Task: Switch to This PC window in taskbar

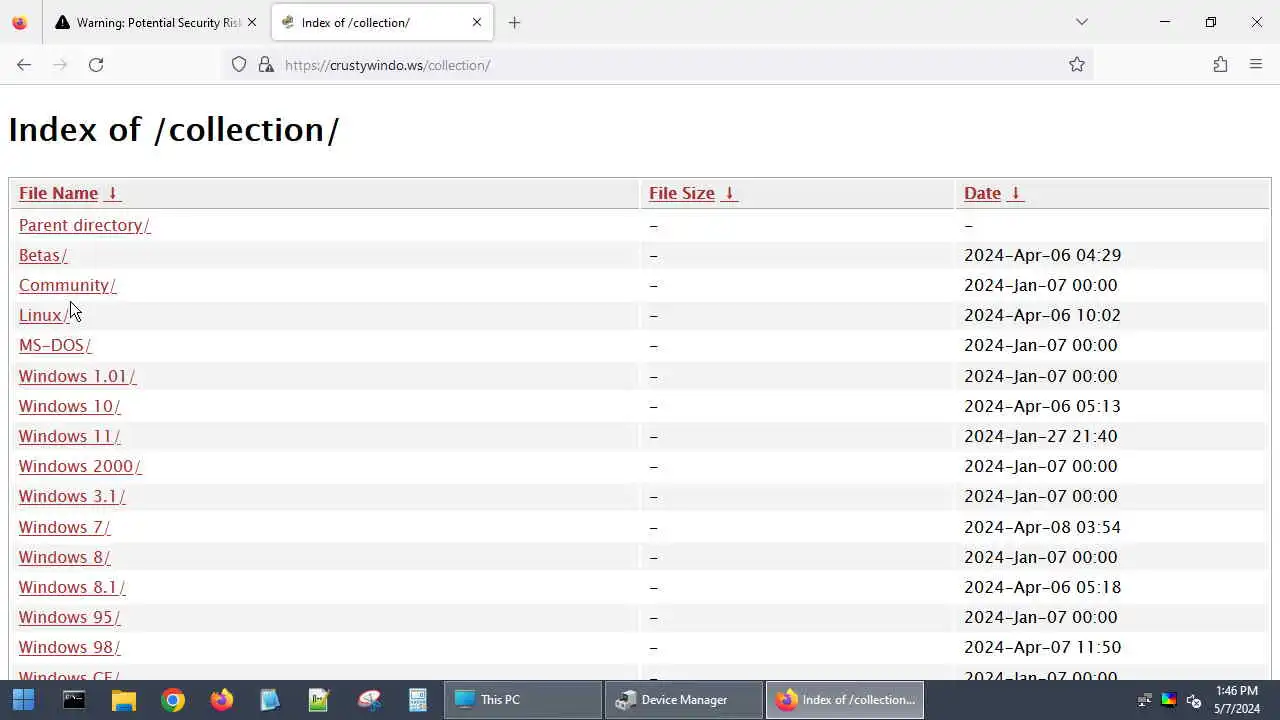Action: click(522, 700)
